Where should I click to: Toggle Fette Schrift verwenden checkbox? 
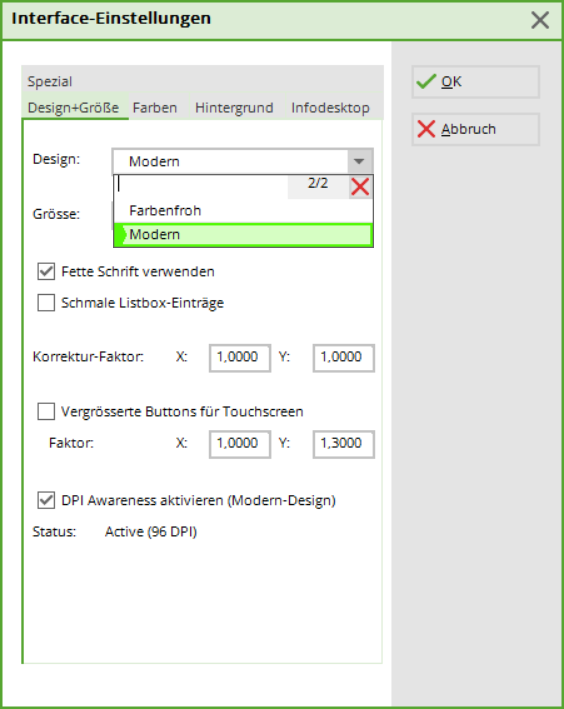point(46,271)
